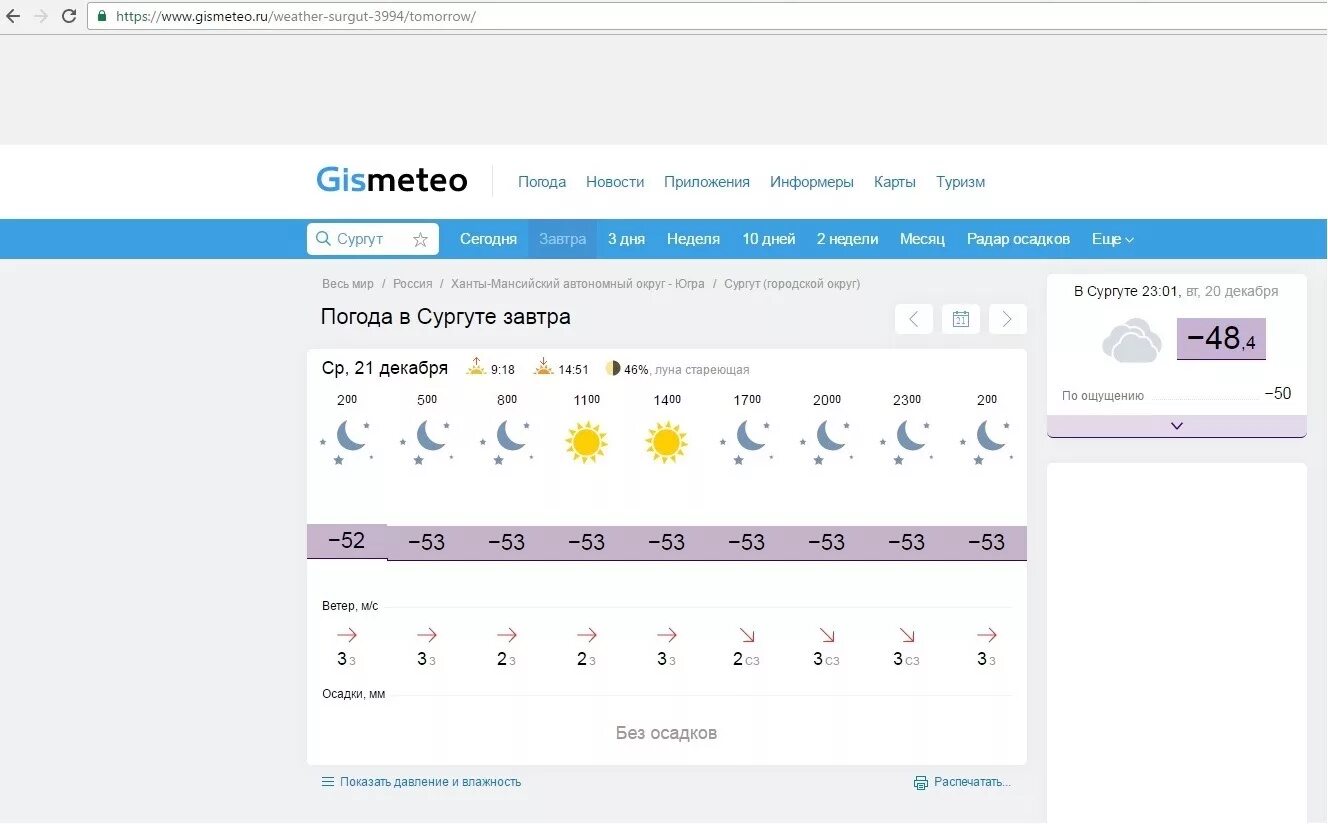The height and width of the screenshot is (824, 1328).
Task: Reload the page with refresh icon
Action: (69, 16)
